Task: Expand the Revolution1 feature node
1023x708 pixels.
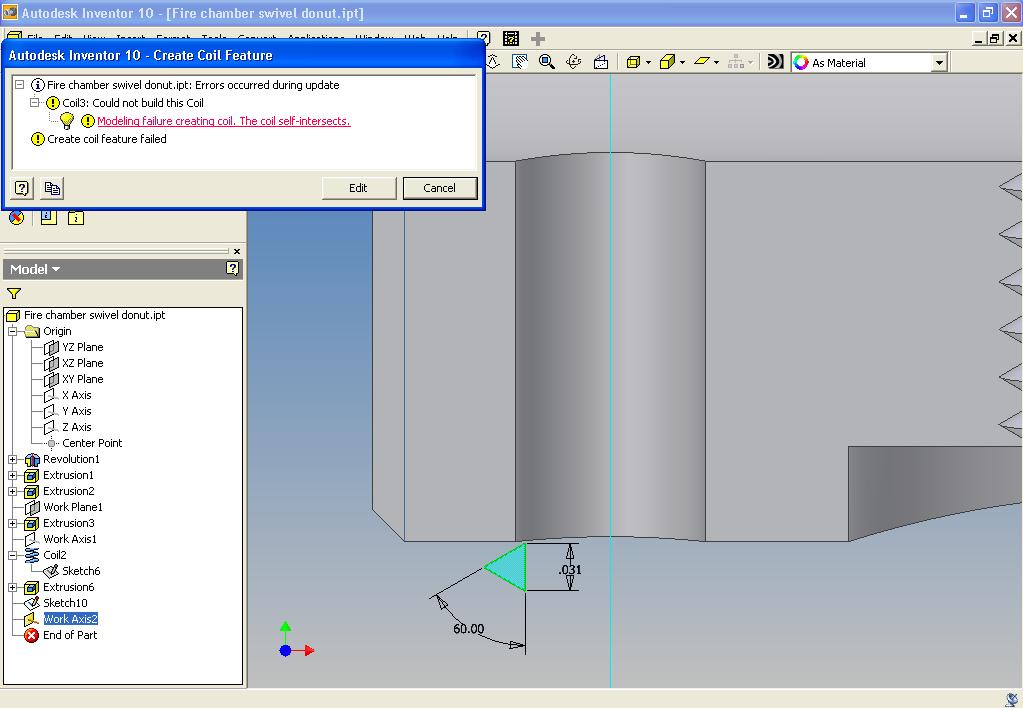Action: [x=12, y=459]
